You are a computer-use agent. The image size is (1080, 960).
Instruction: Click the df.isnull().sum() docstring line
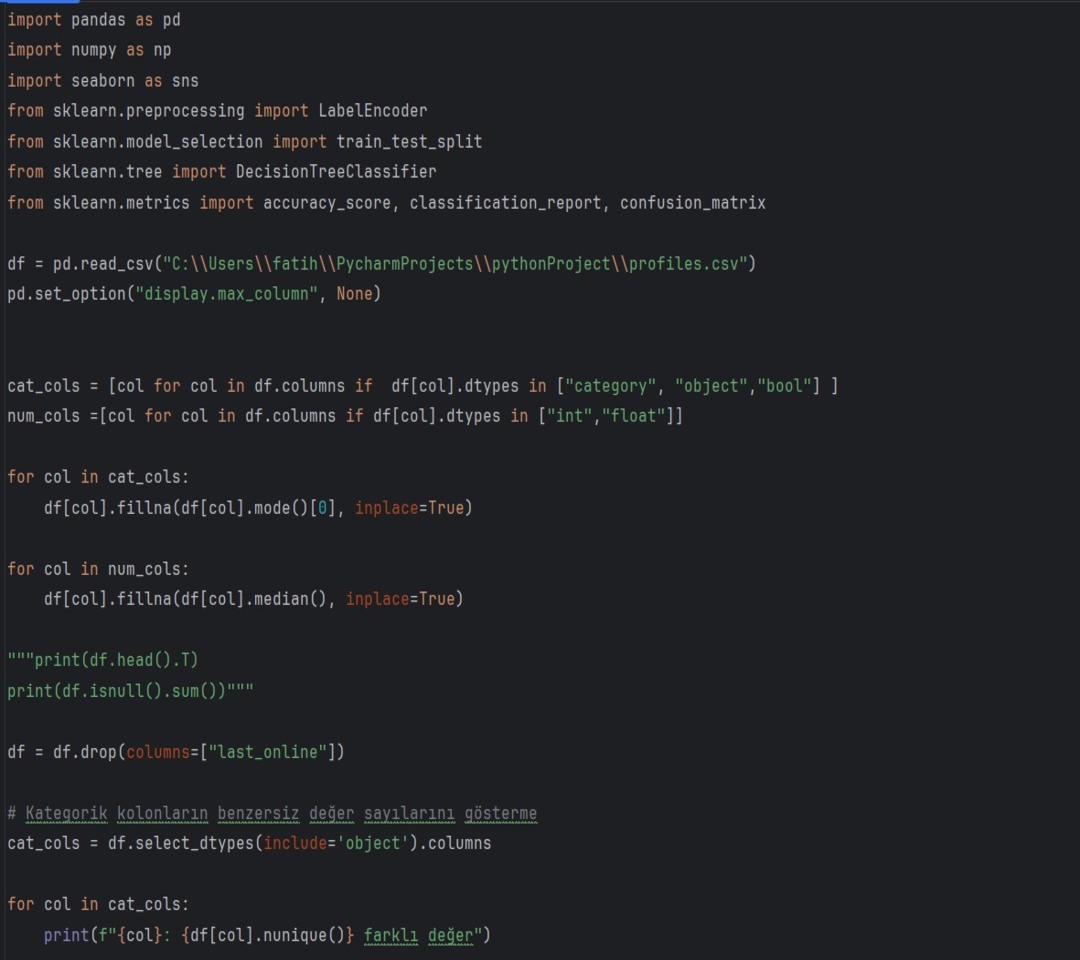pyautogui.click(x=128, y=691)
